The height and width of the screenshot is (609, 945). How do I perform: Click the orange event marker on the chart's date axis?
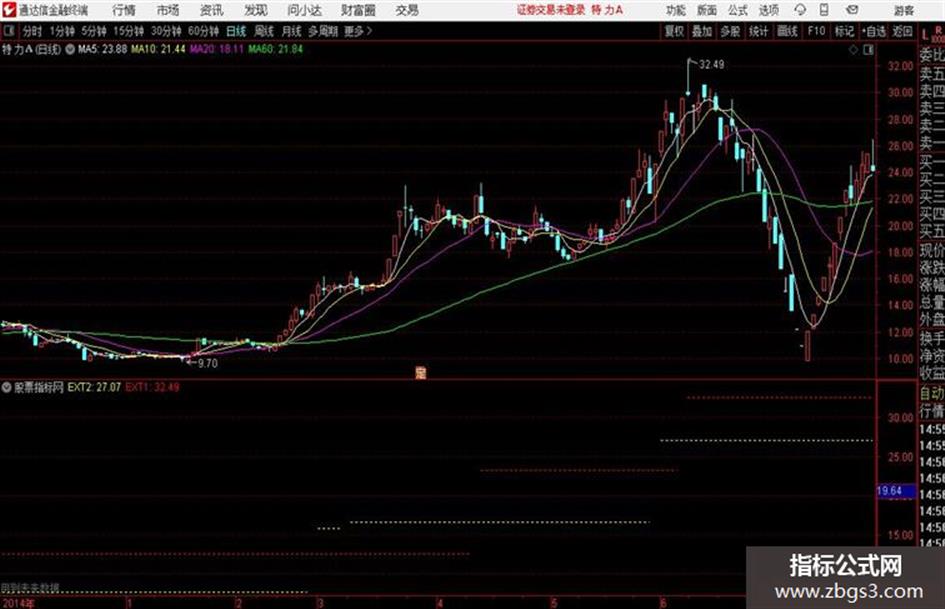421,373
